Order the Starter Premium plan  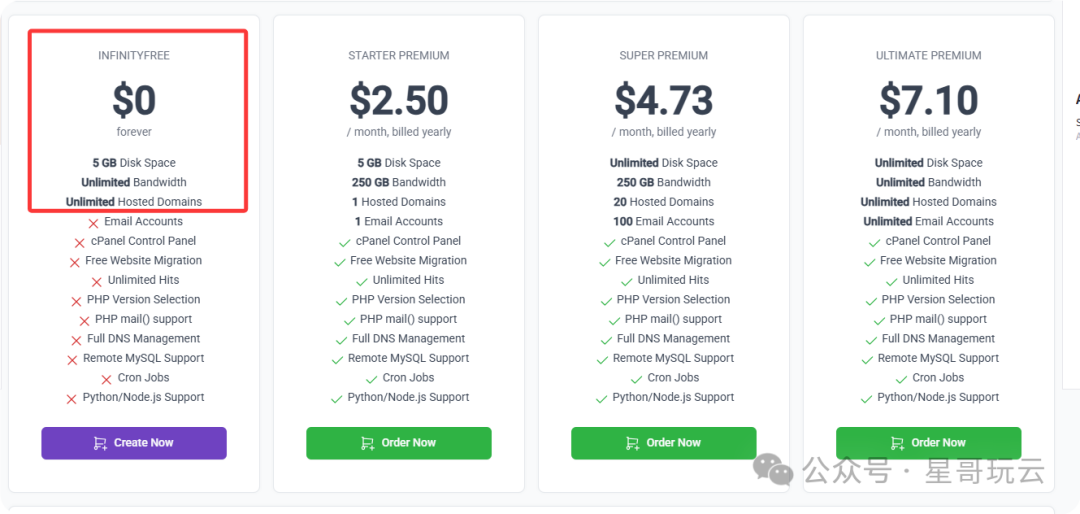pyautogui.click(x=398, y=443)
